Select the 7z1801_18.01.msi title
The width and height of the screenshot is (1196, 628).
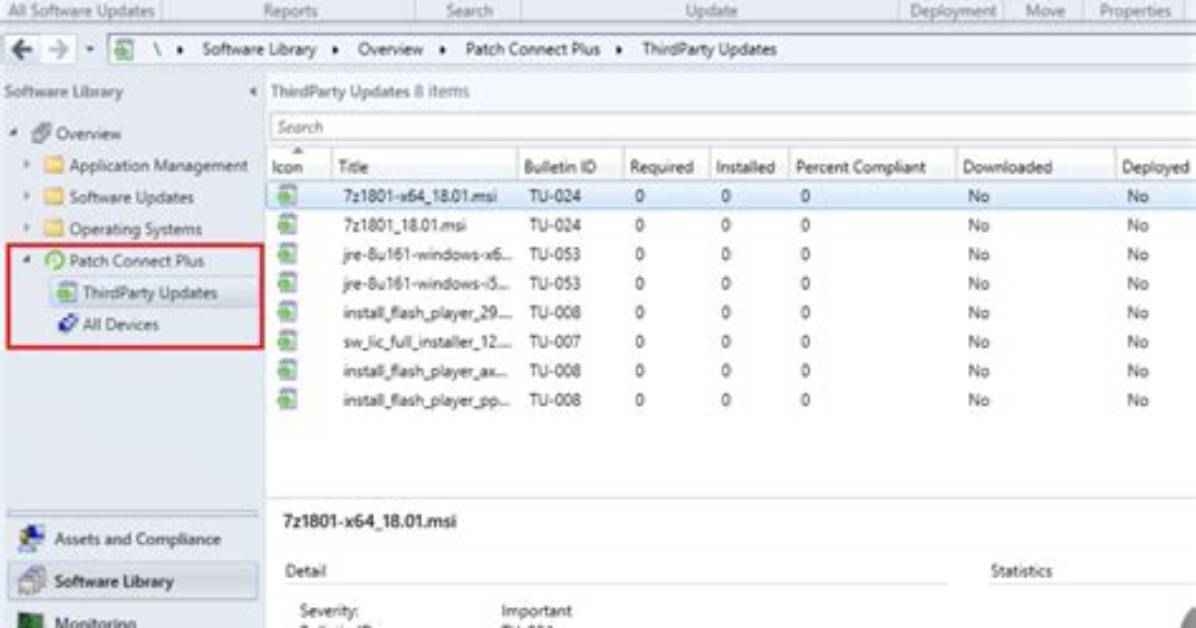click(404, 225)
